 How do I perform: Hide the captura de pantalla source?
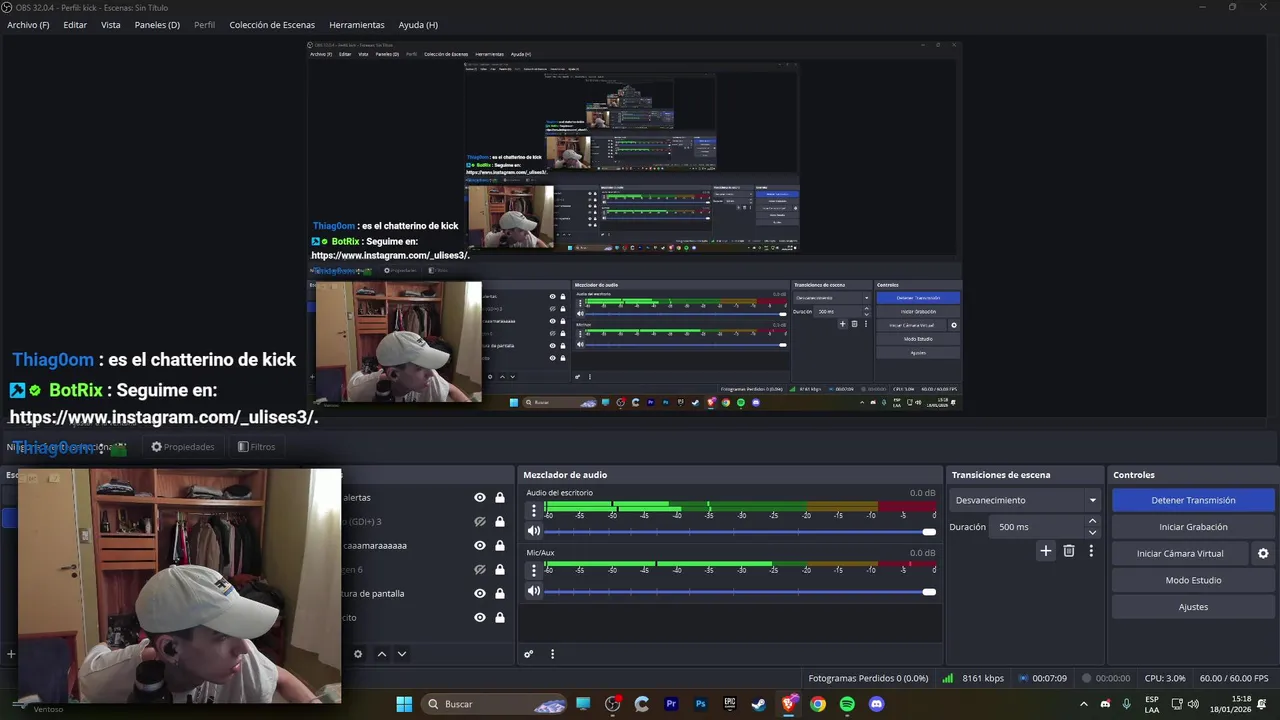point(480,594)
